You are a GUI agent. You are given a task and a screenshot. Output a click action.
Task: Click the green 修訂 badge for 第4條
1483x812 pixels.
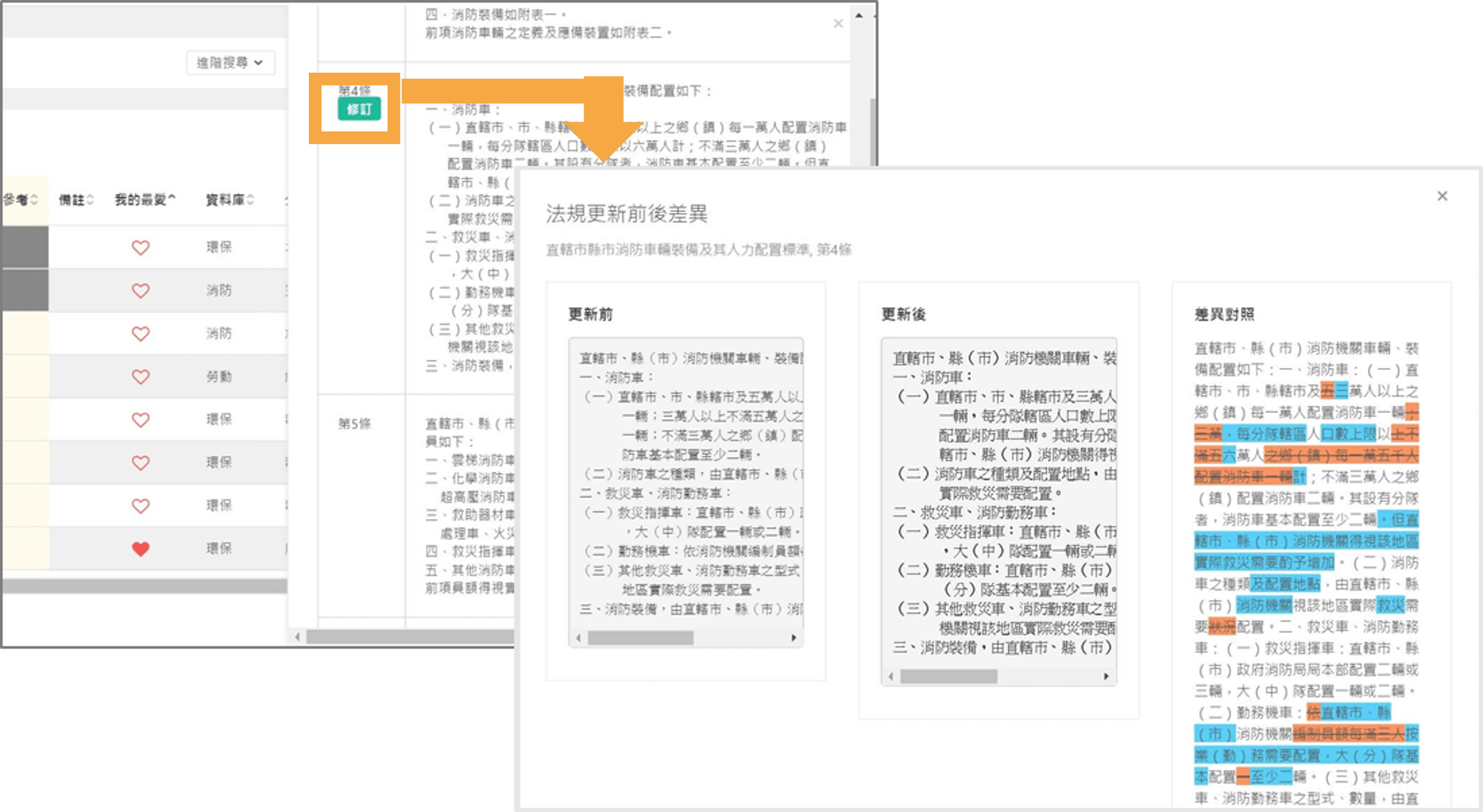click(x=359, y=110)
